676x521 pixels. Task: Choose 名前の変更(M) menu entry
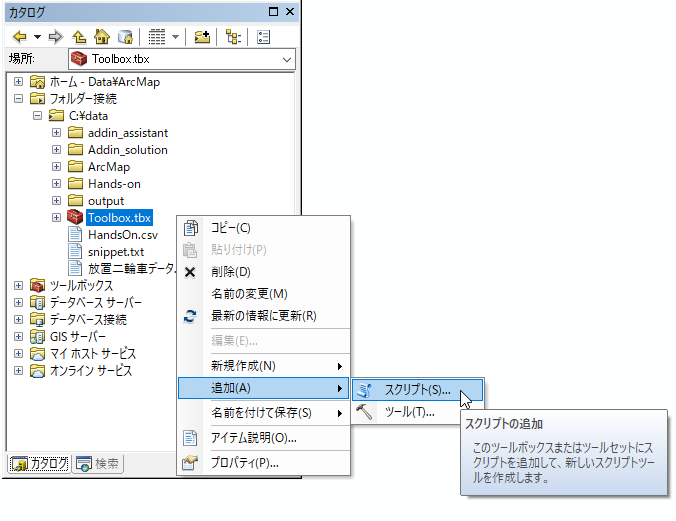click(x=263, y=294)
